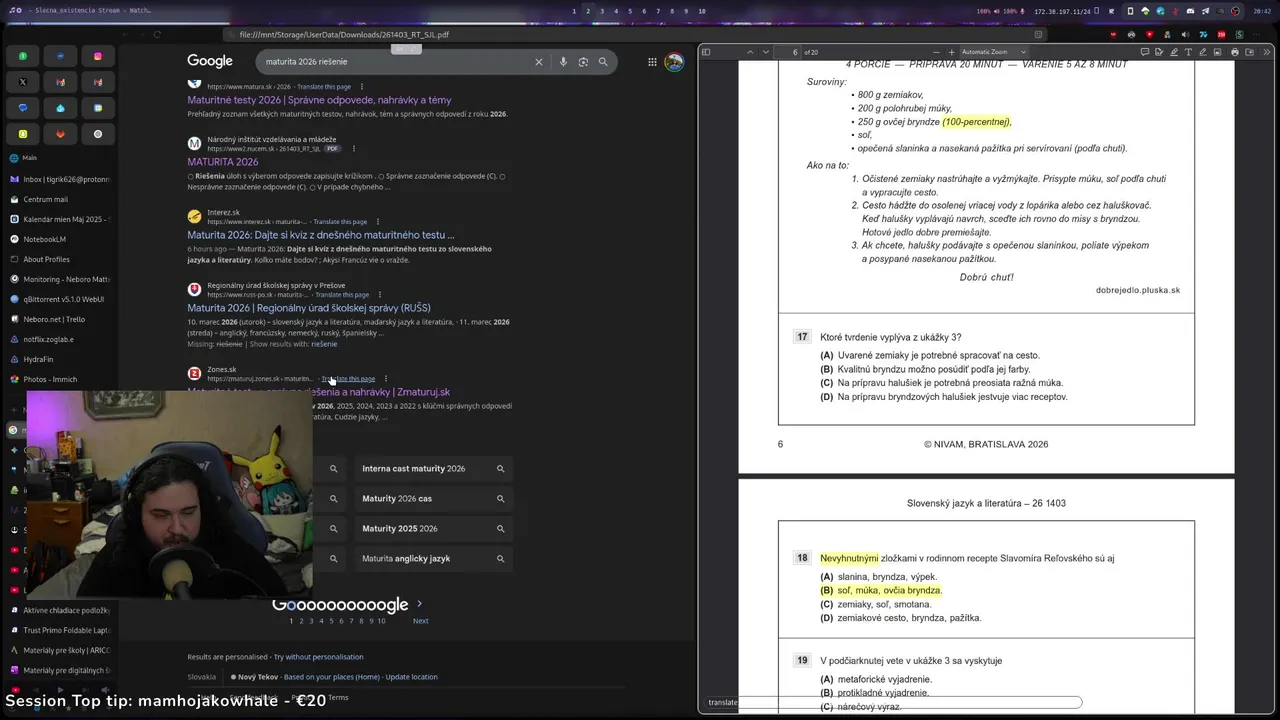Image resolution: width=1280 pixels, height=720 pixels.
Task: Go to Next results page
Action: pos(420,621)
